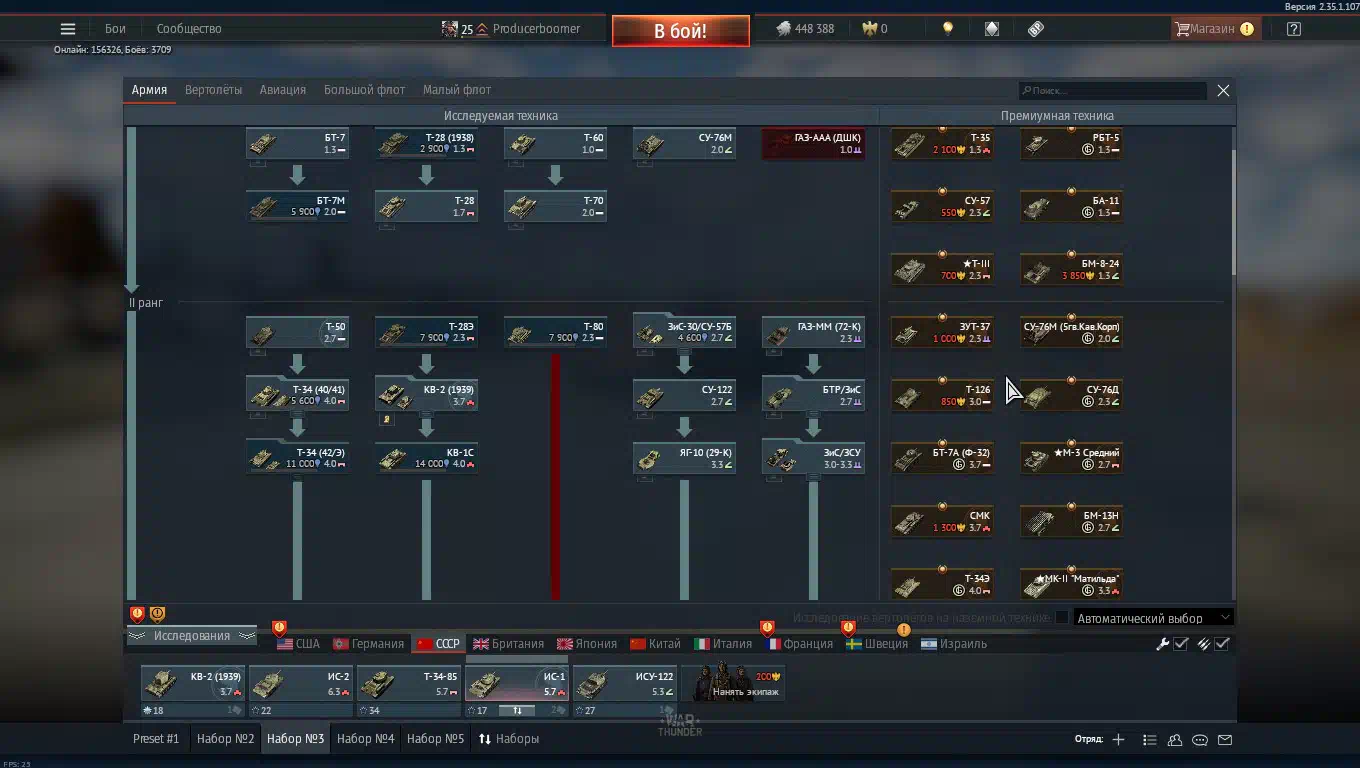Expand the Т-34 (40/41) vehicle group
Screen dimensions: 1360x768
point(297,394)
